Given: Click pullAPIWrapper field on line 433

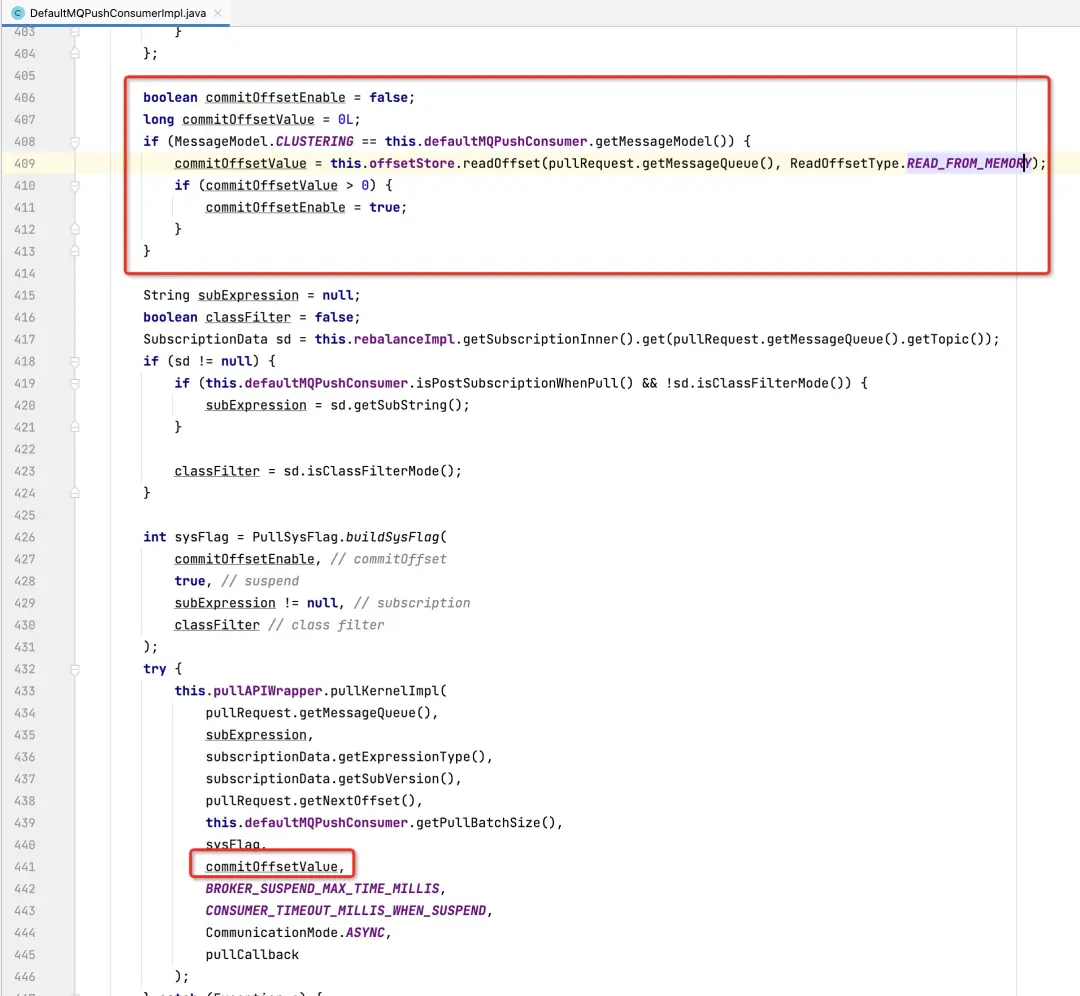Looking at the screenshot, I should [268, 691].
